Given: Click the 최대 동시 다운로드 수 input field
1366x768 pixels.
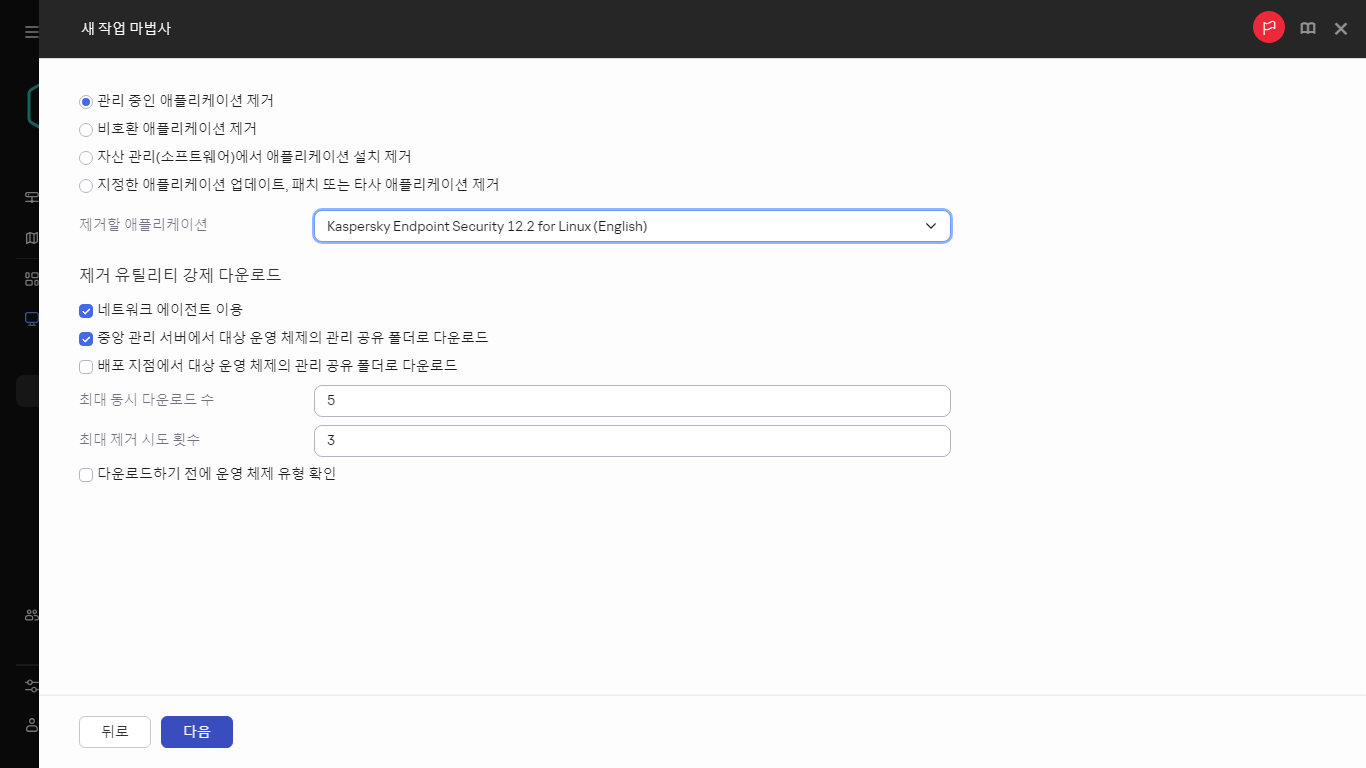Looking at the screenshot, I should [x=632, y=400].
